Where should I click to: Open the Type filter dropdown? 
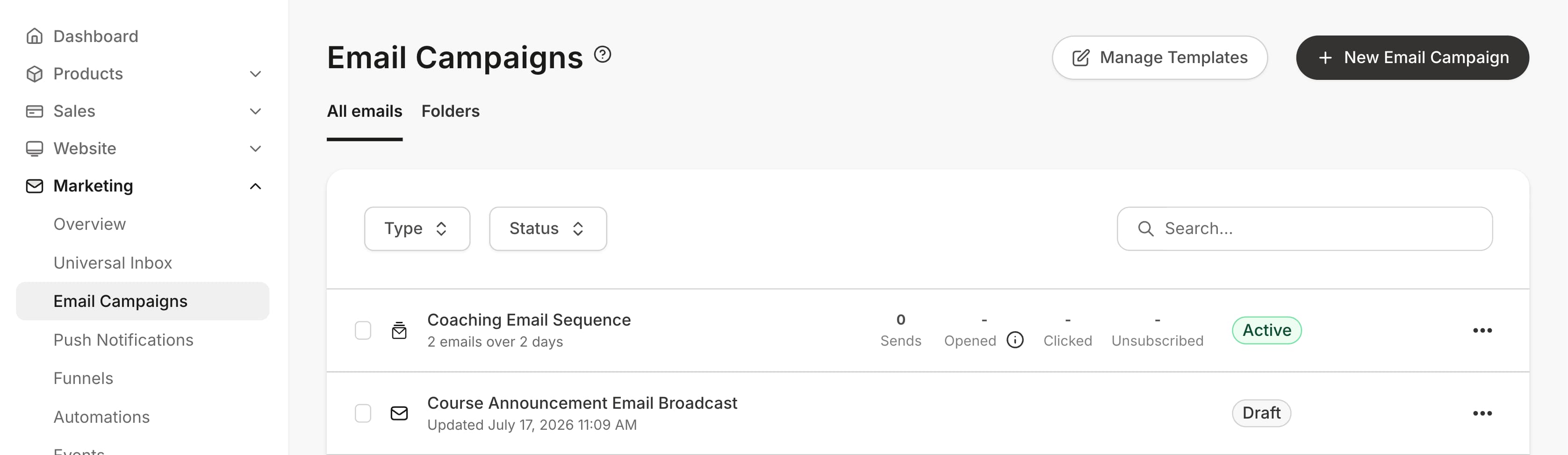coord(417,229)
